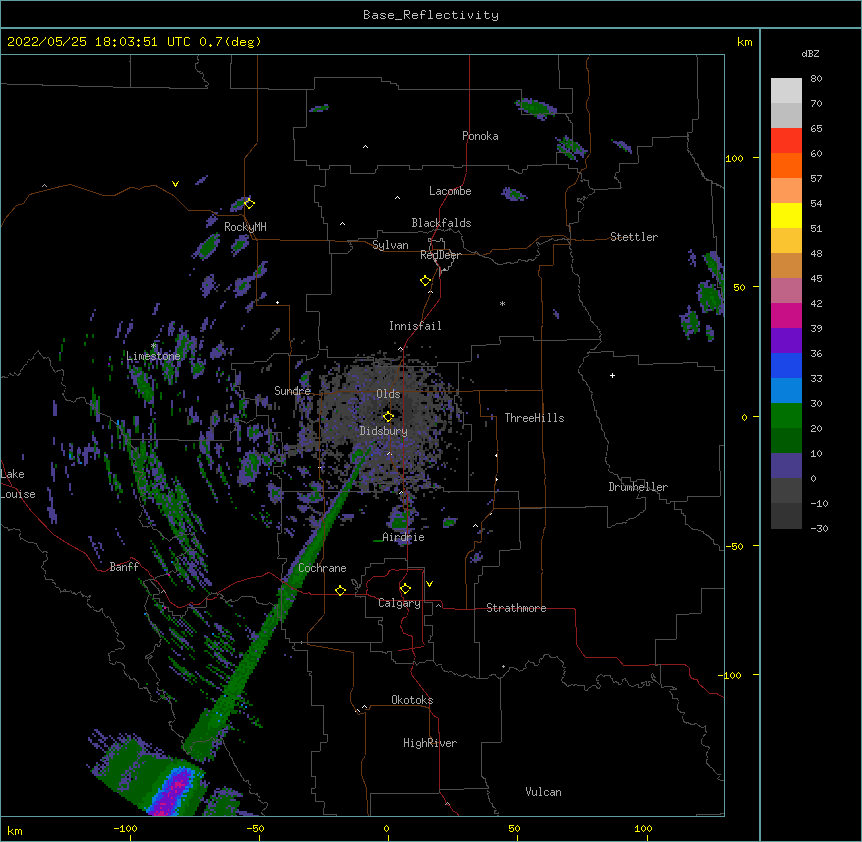Click the yellow diamond marker above Calgary label
Viewport: 862px width, 842px height.
405,589
